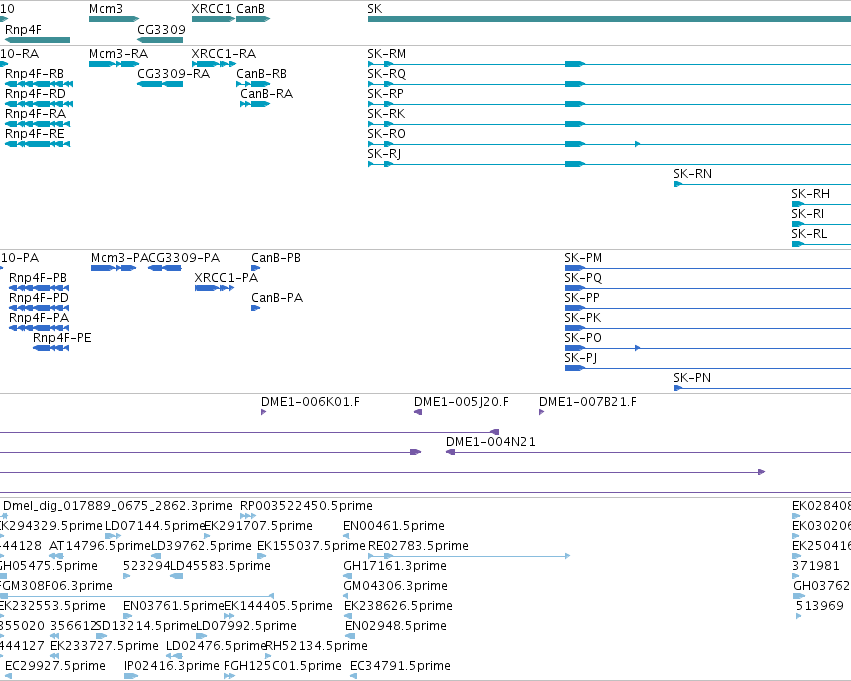Click protein SK-PM

(708, 268)
